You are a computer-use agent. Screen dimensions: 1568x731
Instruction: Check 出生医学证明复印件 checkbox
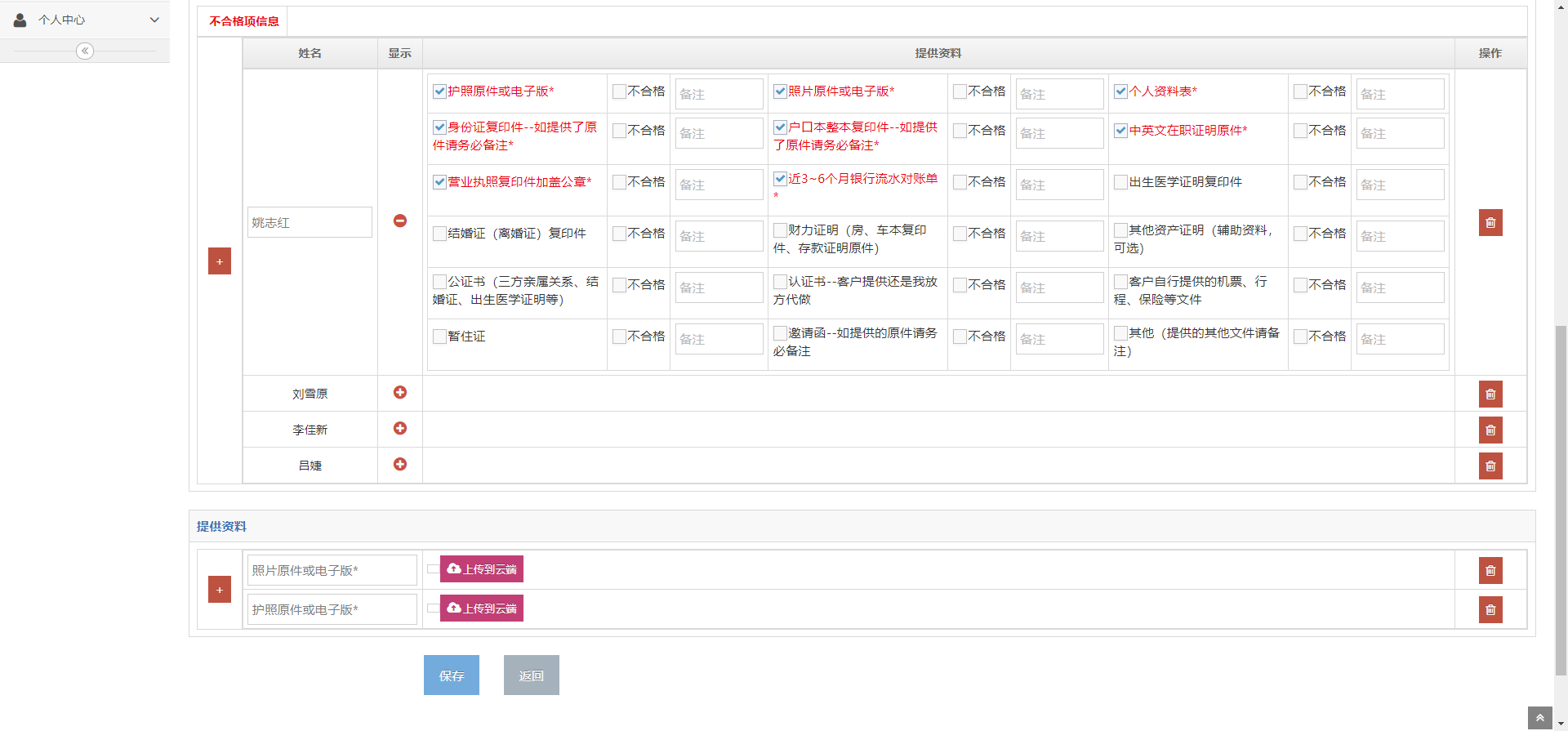coord(1120,182)
